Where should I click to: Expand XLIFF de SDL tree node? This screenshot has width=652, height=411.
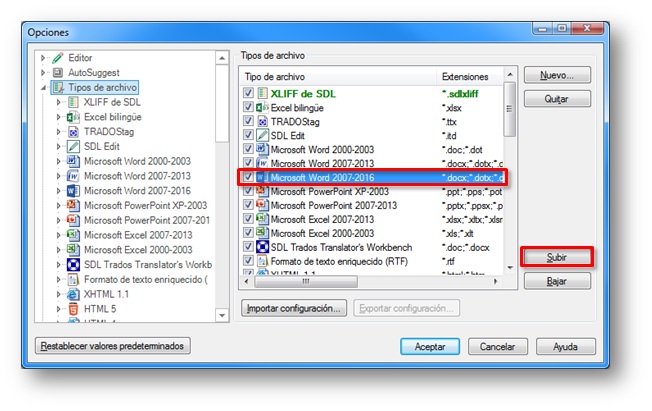click(58, 102)
